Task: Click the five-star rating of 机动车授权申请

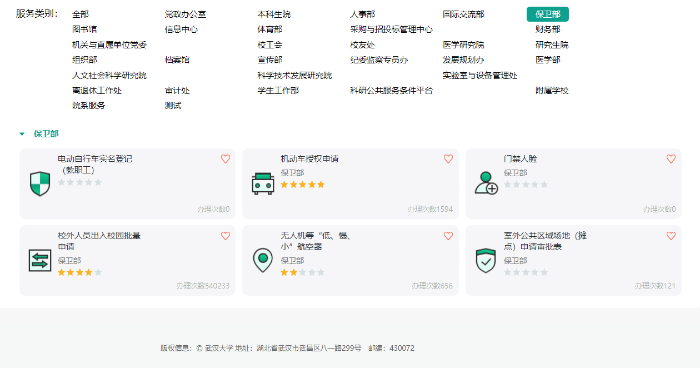Action: 303,184
